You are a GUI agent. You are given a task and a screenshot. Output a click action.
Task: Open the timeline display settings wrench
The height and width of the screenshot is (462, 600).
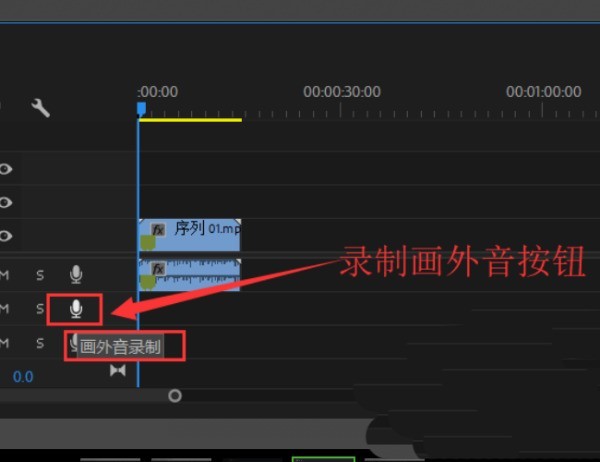[x=41, y=107]
